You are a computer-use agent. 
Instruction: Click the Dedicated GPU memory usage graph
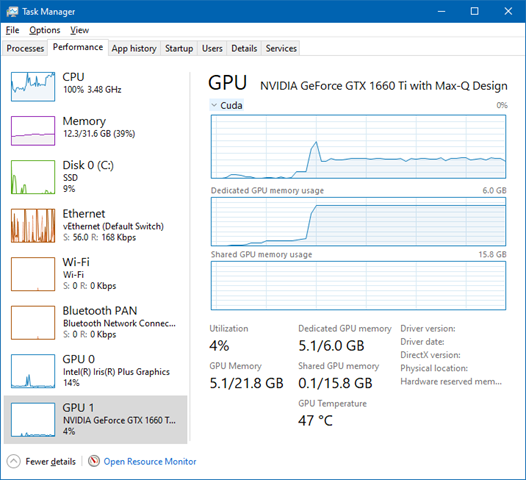[358, 222]
